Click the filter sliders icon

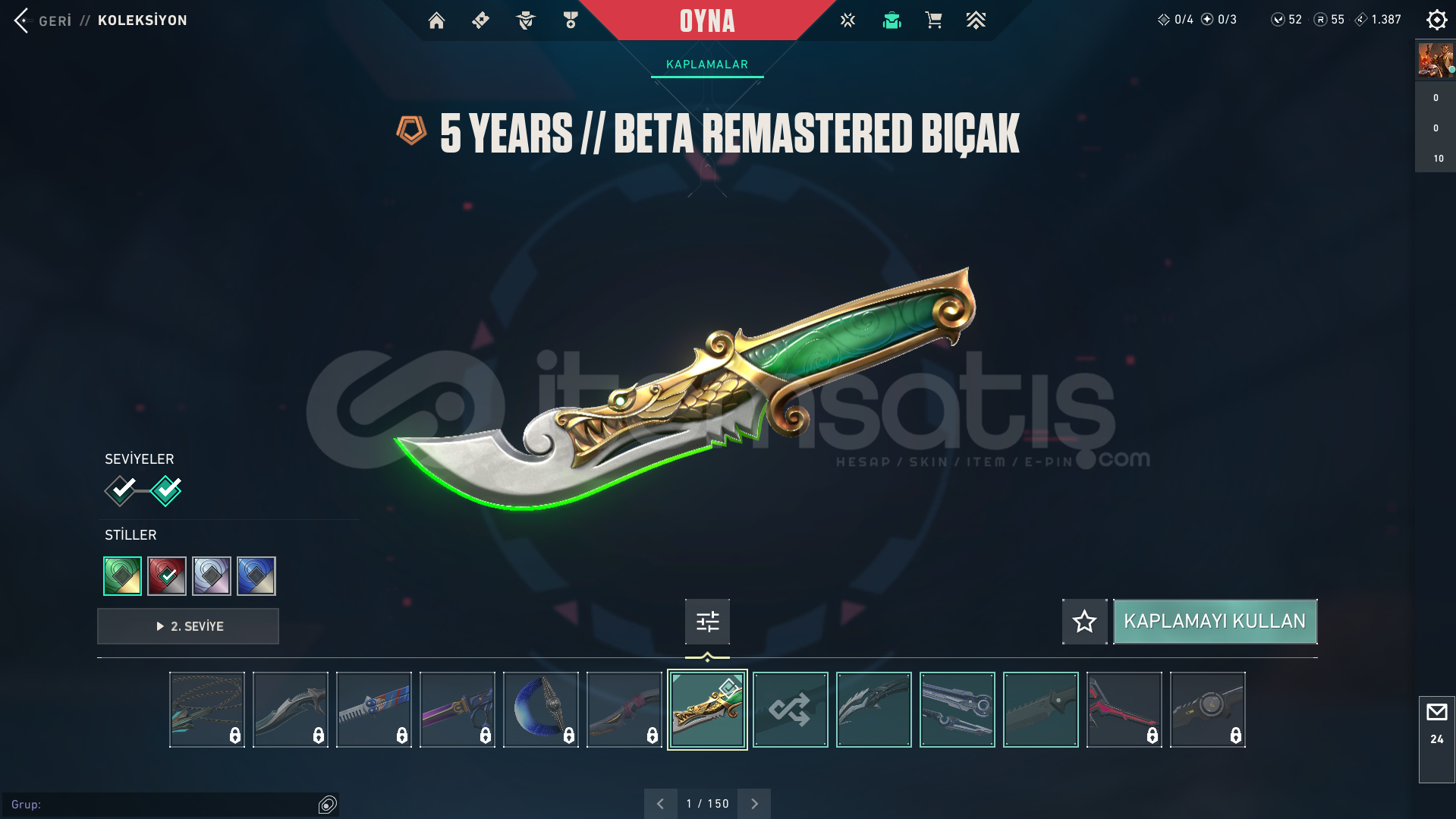(707, 622)
